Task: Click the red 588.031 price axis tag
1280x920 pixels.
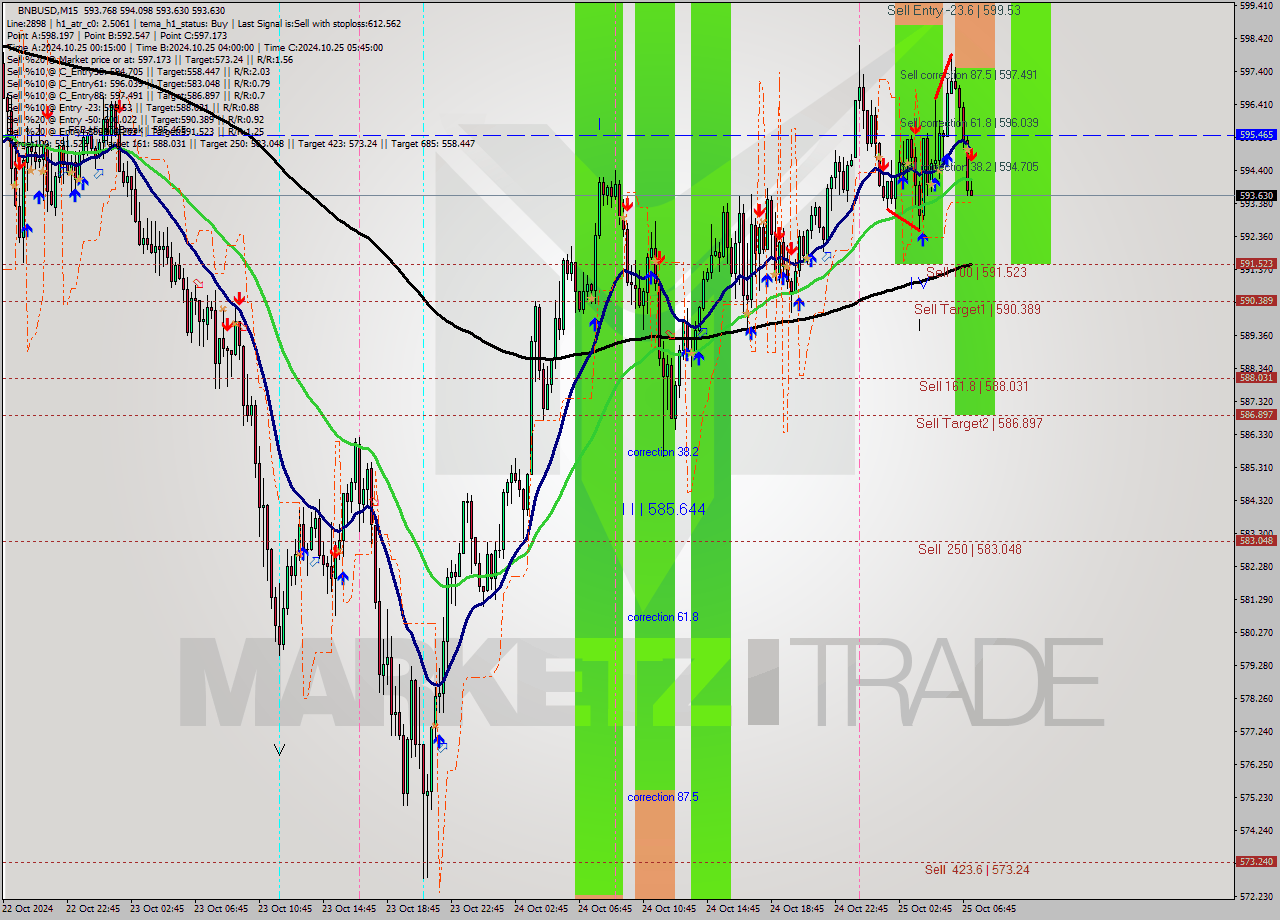Action: 1256,378
